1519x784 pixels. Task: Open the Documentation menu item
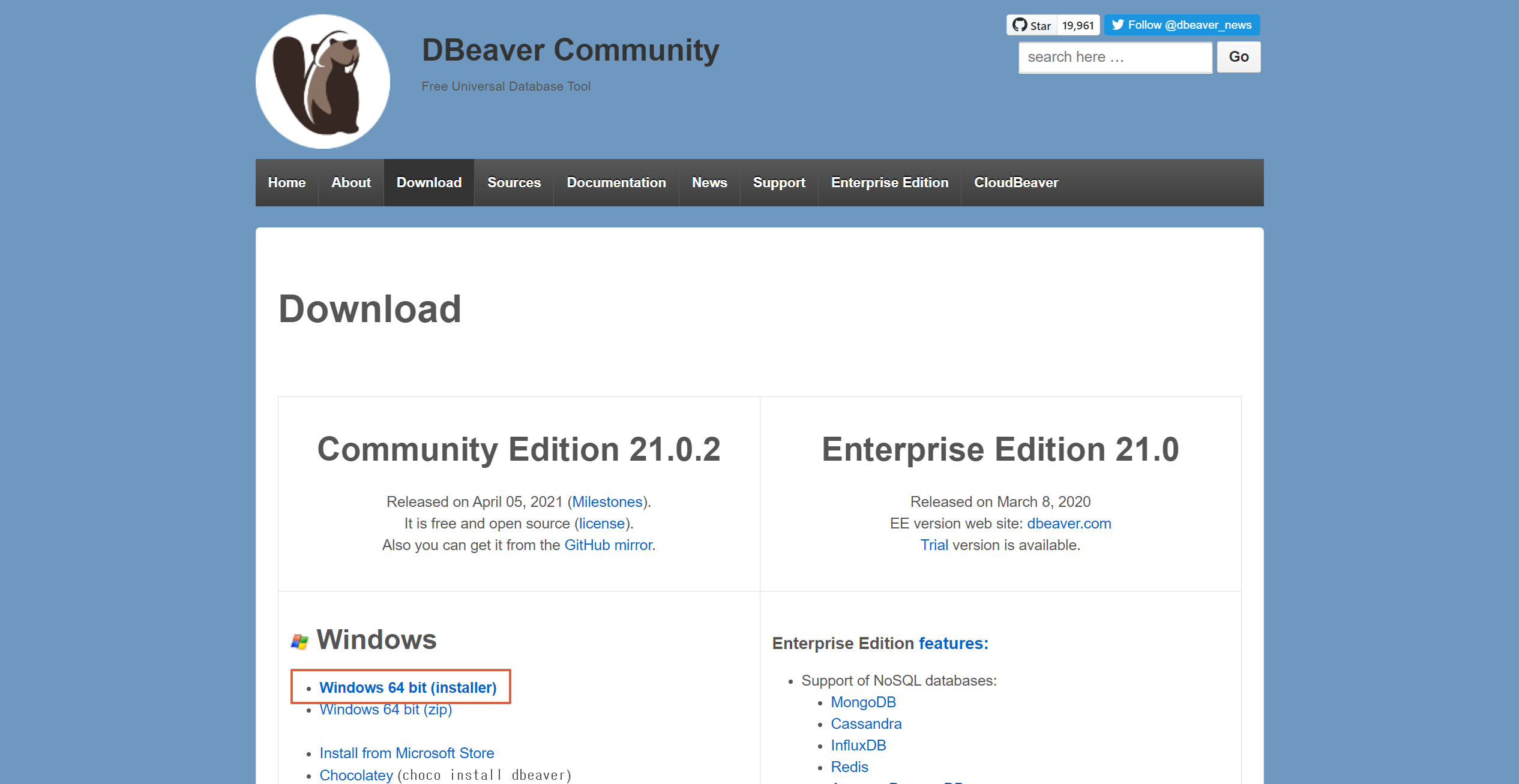616,182
